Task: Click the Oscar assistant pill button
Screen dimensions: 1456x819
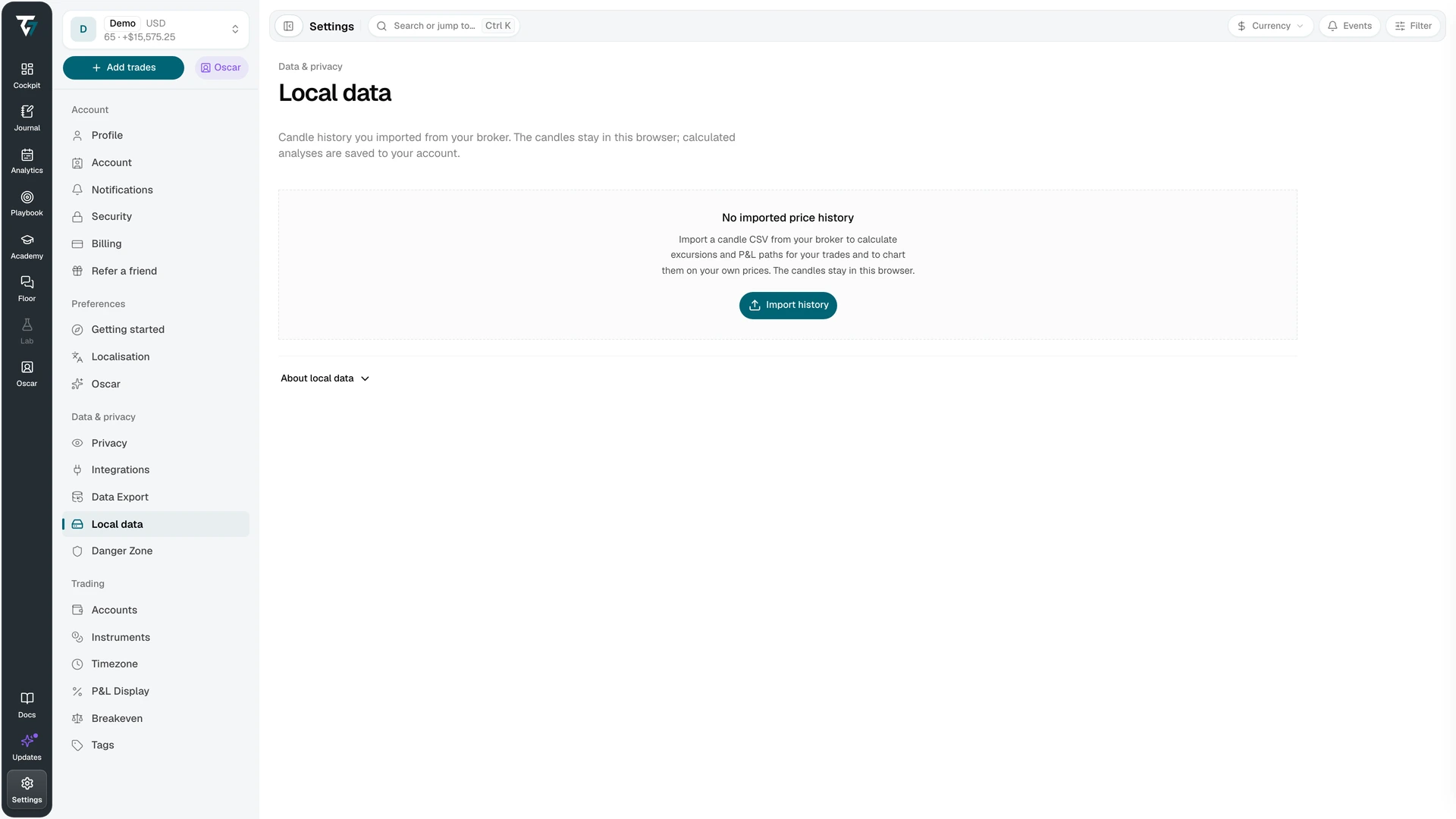Action: 221,67
